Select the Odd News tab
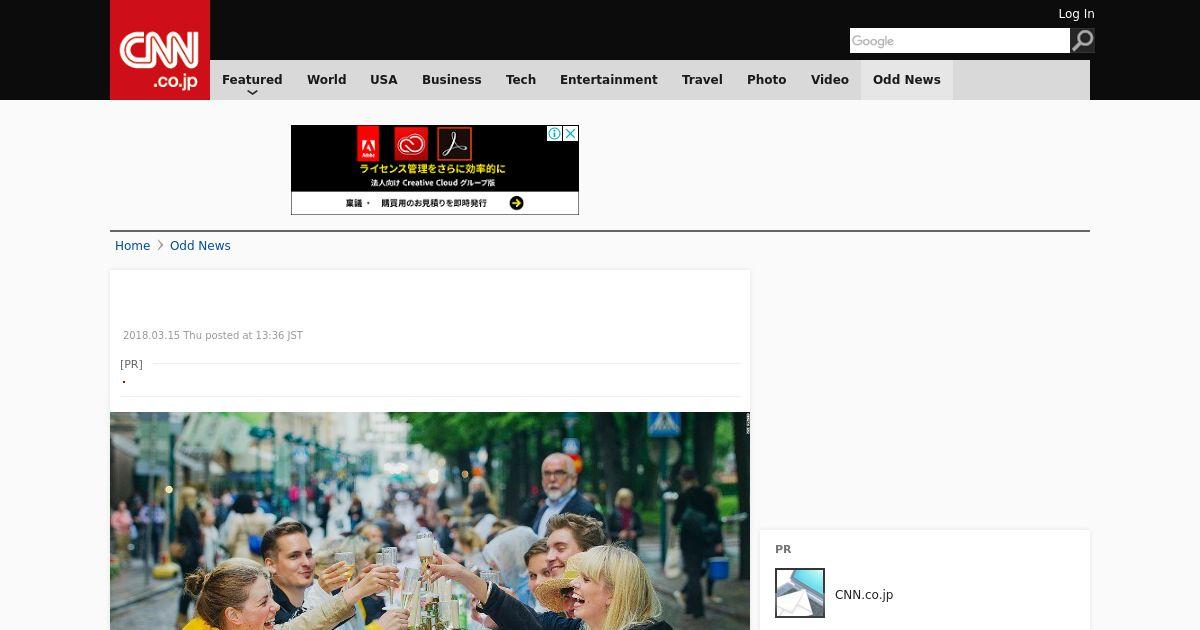Viewport: 1200px width, 630px height. [x=907, y=80]
